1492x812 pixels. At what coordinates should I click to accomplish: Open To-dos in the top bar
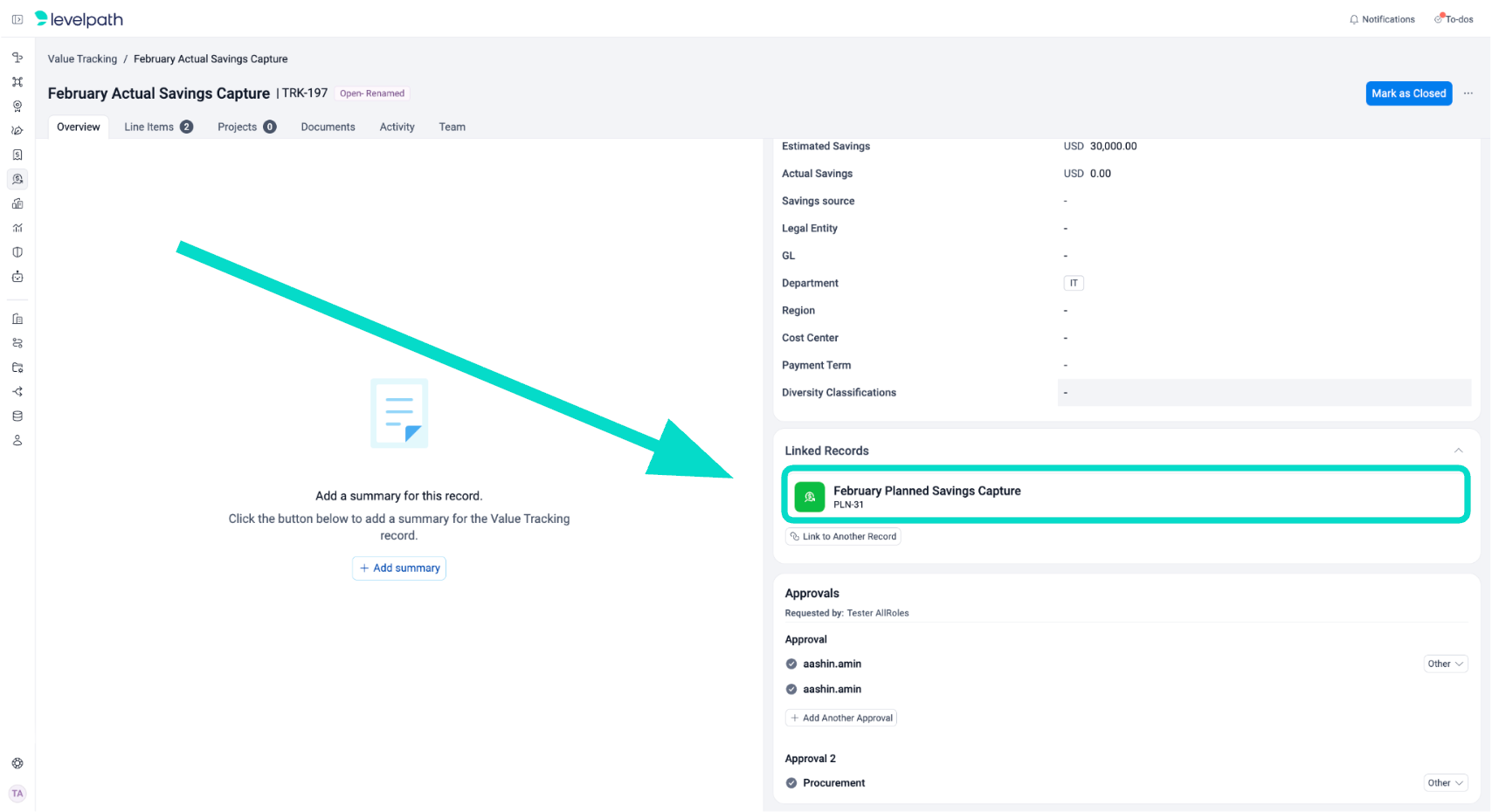[1454, 19]
